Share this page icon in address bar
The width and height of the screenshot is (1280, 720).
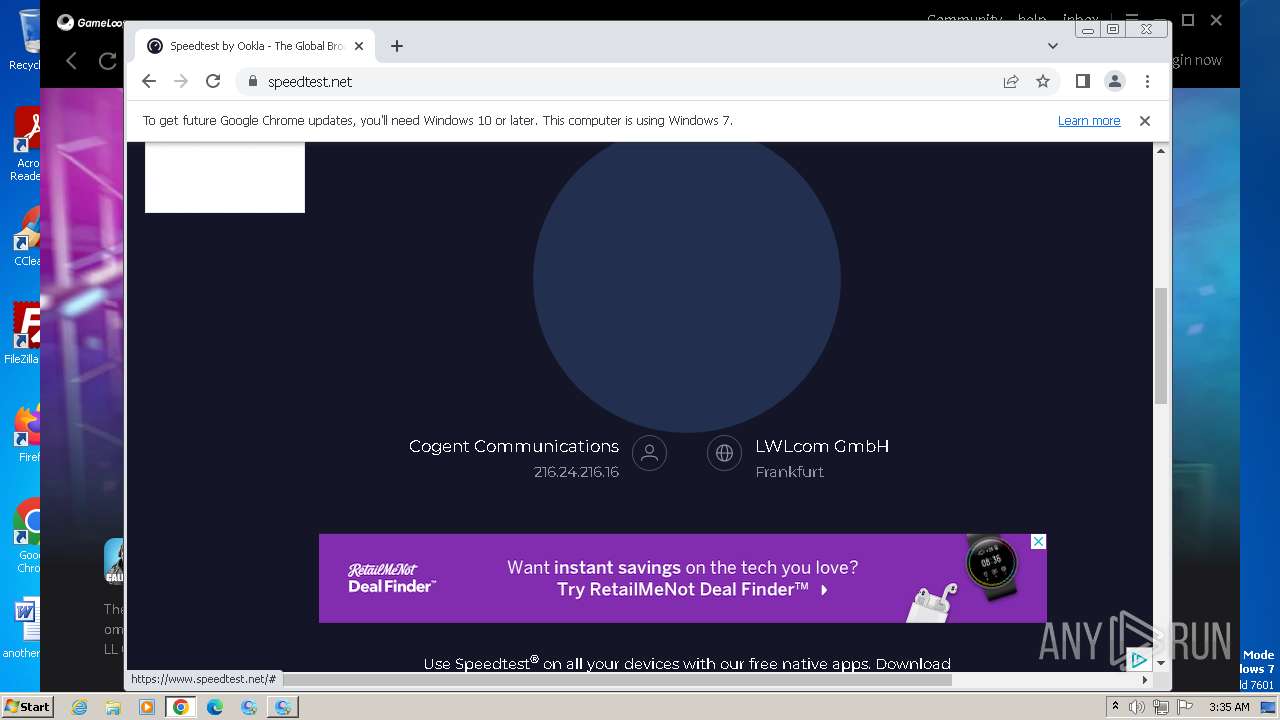tap(1011, 81)
